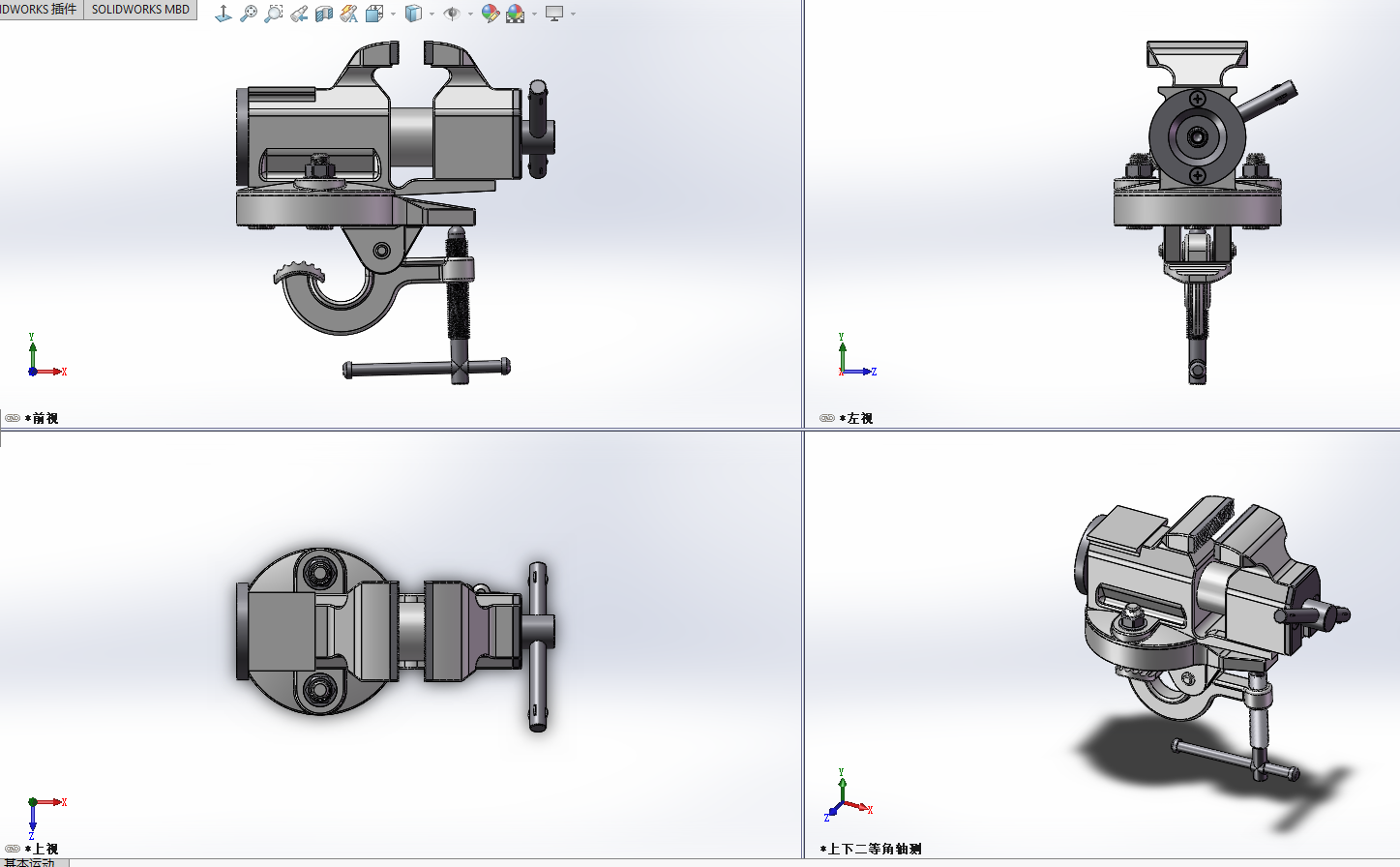Toggle the link icon beside *上视 label
Screen dimensions: 1400x867
(13, 849)
